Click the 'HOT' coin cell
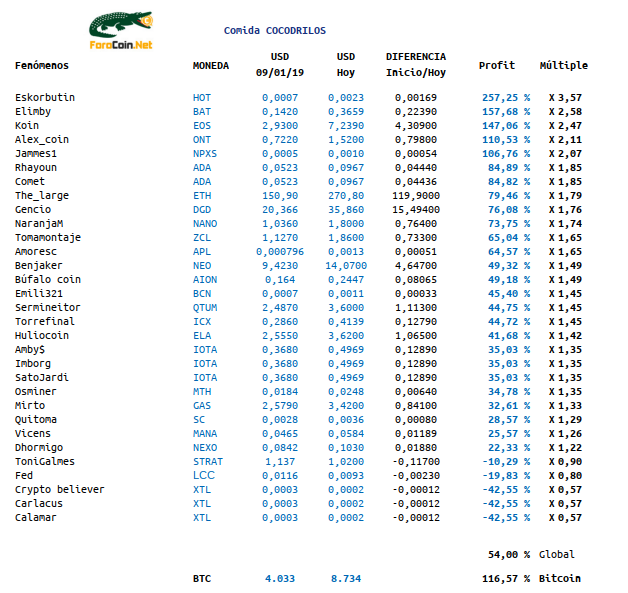Image resolution: width=628 pixels, height=593 pixels. 202,98
